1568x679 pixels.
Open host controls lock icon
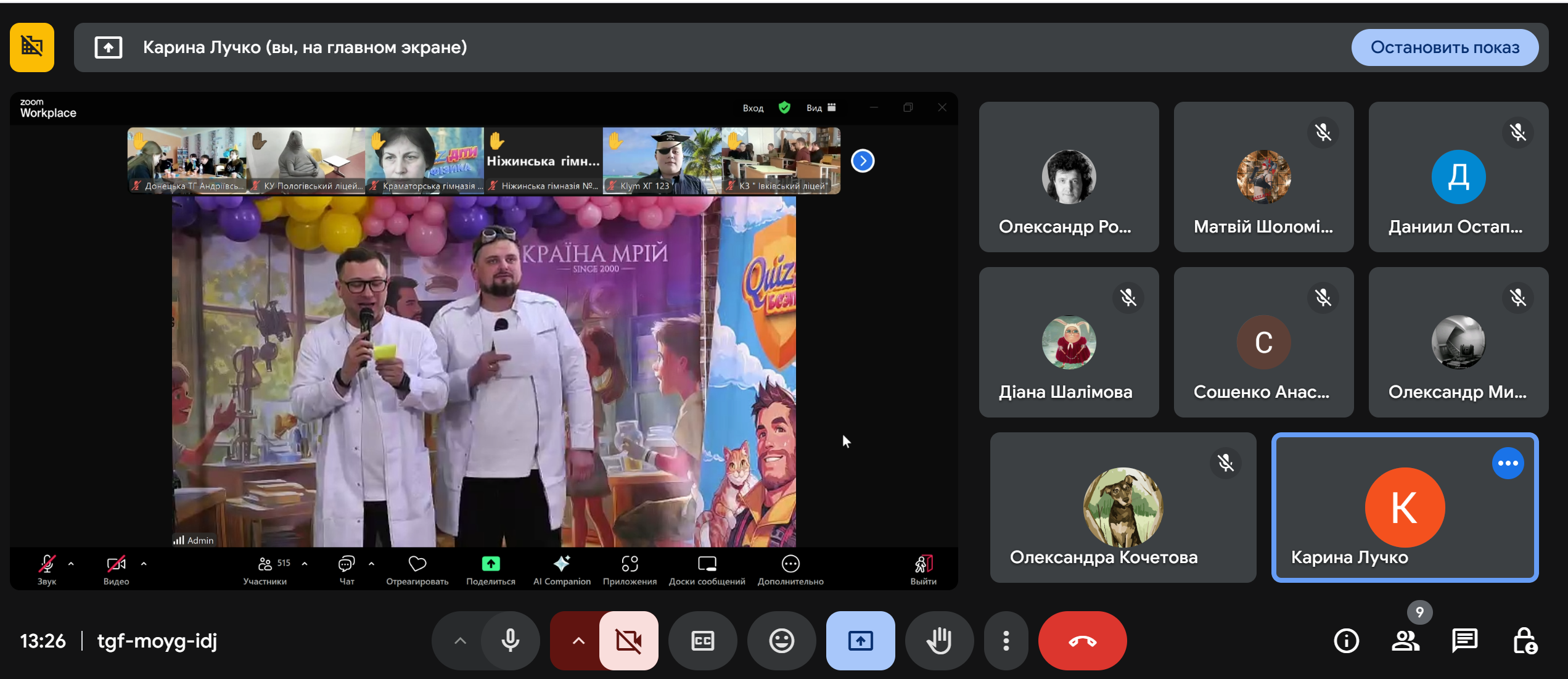click(x=1524, y=641)
